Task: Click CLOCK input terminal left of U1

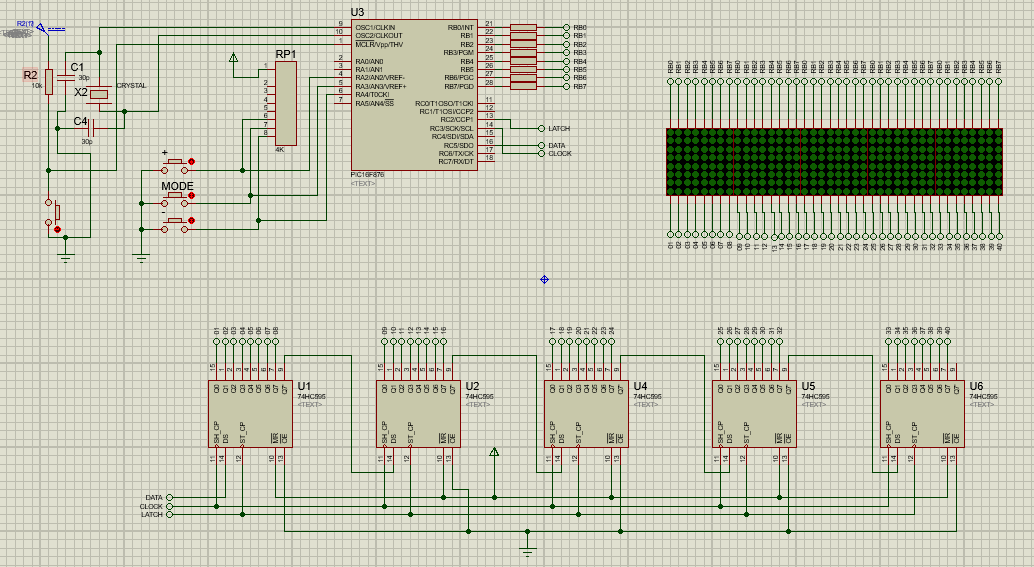Action: [x=169, y=506]
